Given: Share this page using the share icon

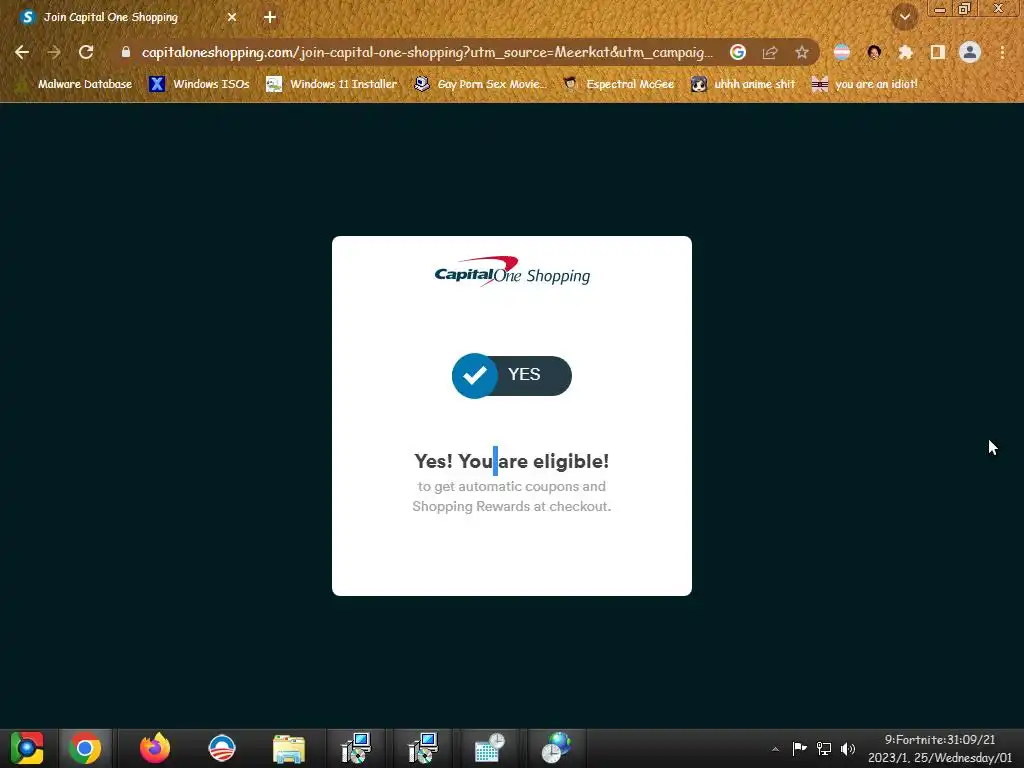Looking at the screenshot, I should pos(770,52).
